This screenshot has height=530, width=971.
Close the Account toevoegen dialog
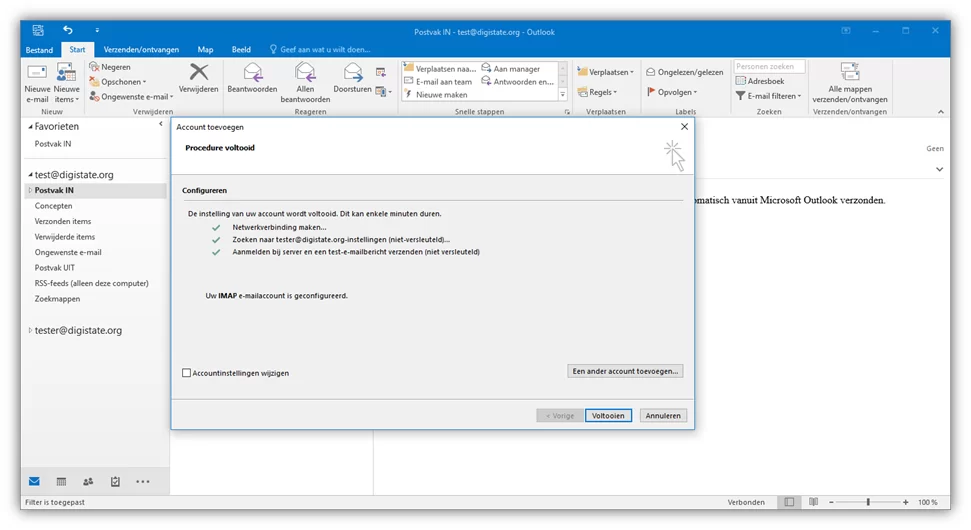pos(684,126)
